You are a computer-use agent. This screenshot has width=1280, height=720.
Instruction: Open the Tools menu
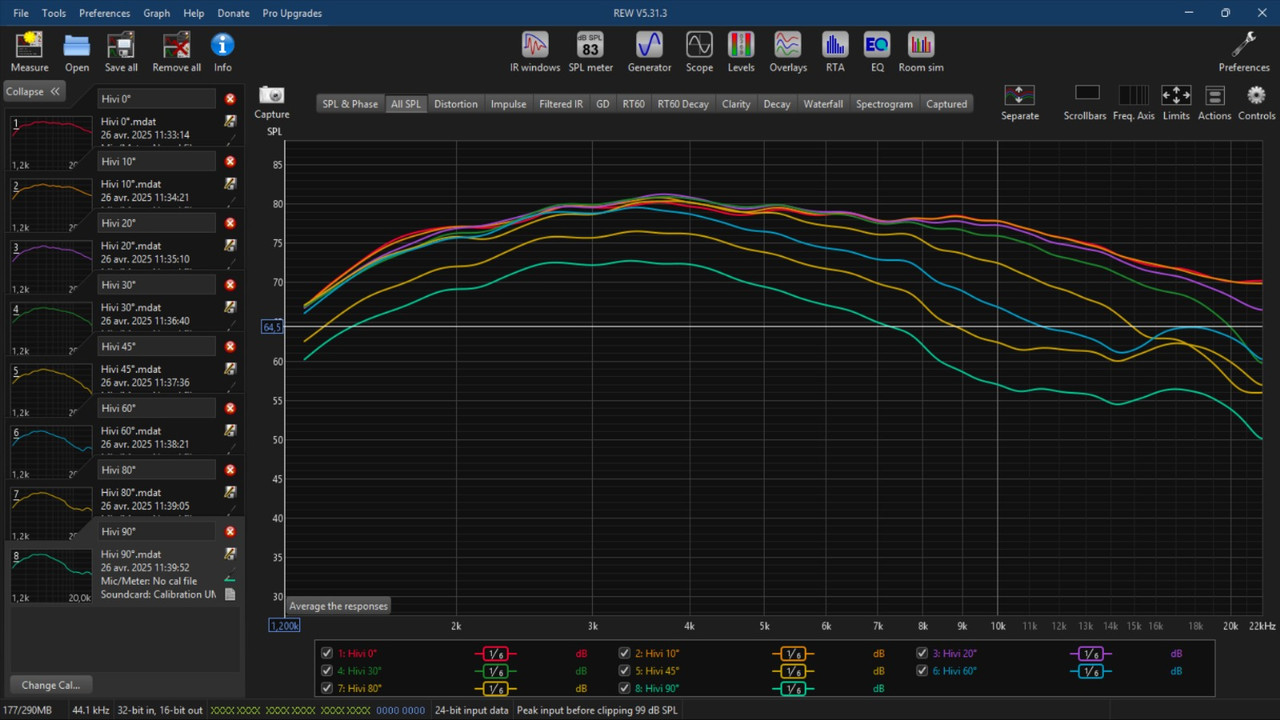click(54, 13)
